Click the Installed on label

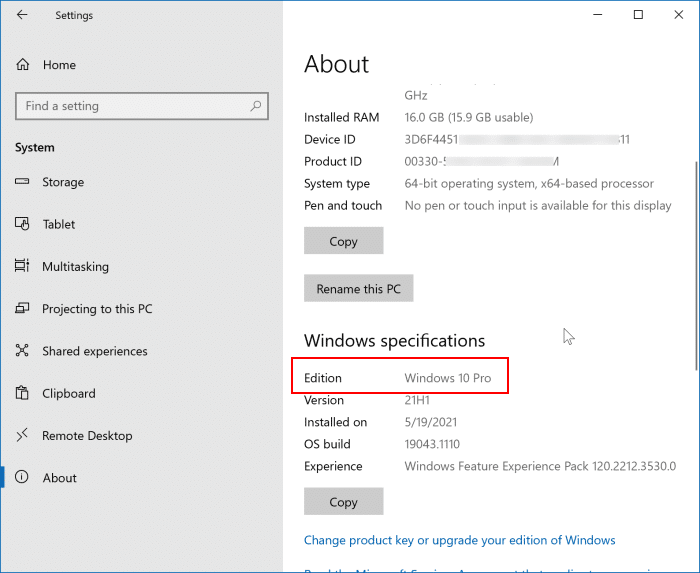coord(335,422)
